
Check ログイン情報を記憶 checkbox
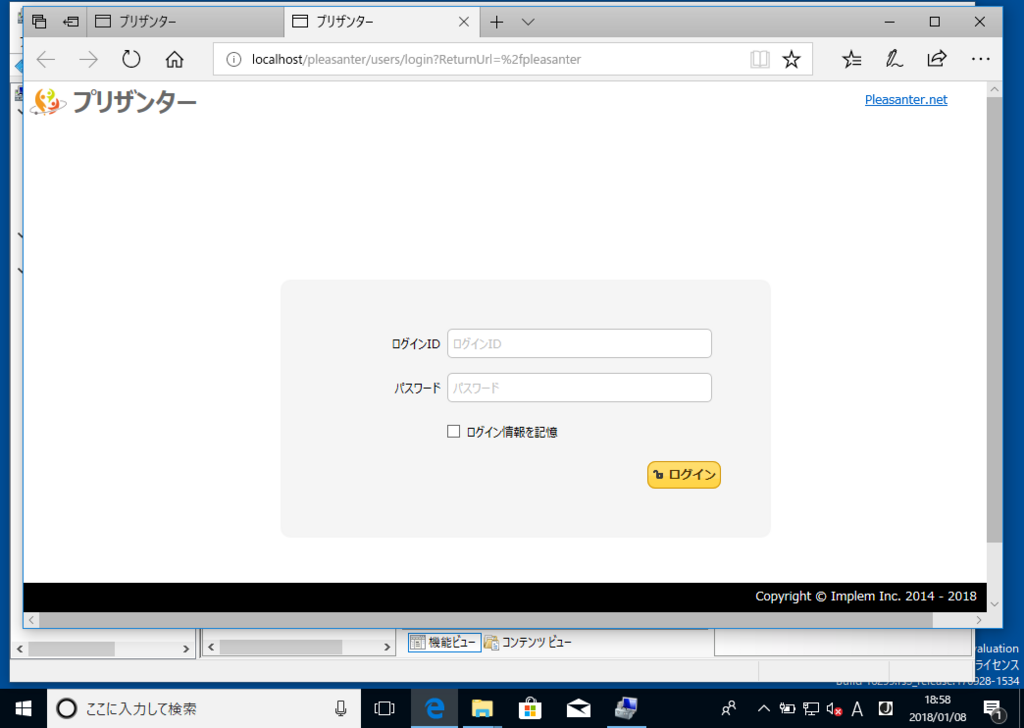click(453, 432)
